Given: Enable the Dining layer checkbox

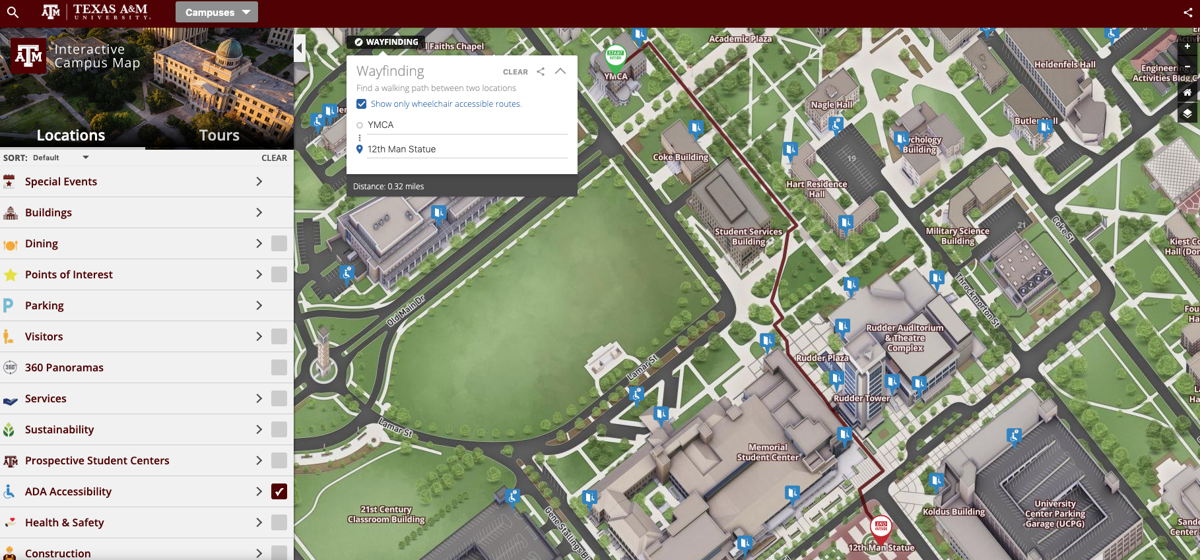Looking at the screenshot, I should click(x=279, y=244).
